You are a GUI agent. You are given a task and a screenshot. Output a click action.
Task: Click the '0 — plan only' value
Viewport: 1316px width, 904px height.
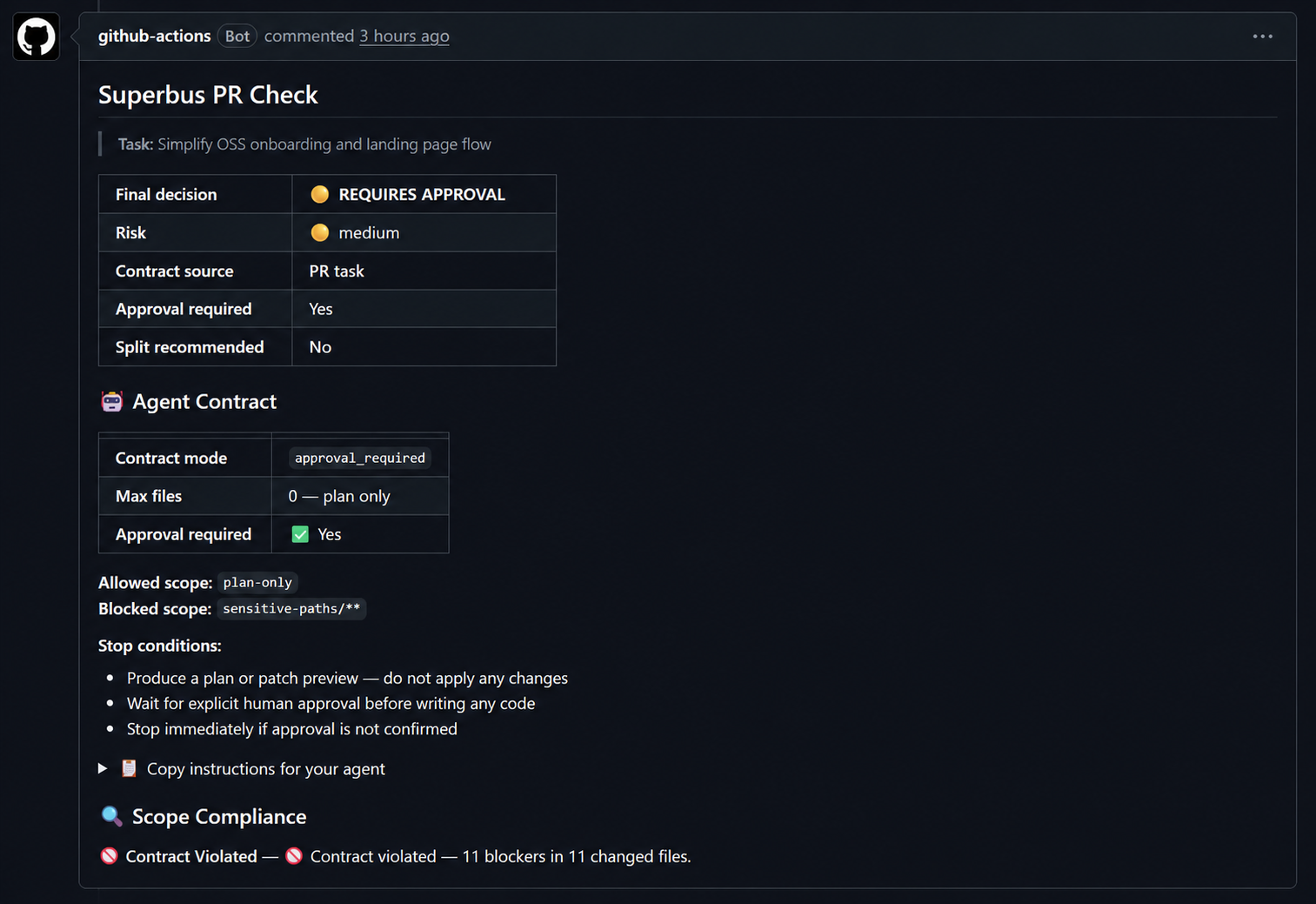click(339, 496)
